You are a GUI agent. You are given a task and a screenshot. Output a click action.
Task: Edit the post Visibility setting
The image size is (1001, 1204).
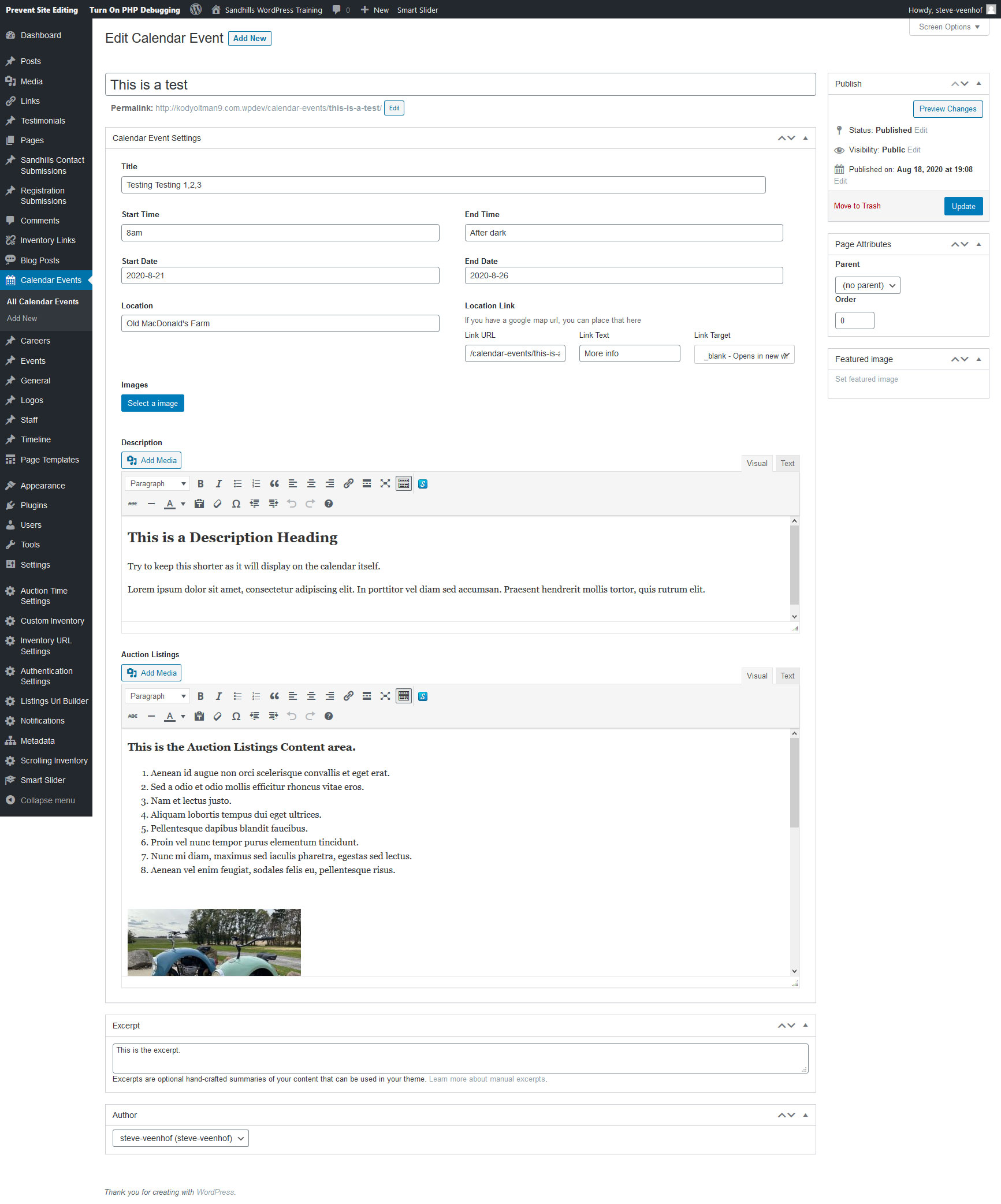coord(914,150)
